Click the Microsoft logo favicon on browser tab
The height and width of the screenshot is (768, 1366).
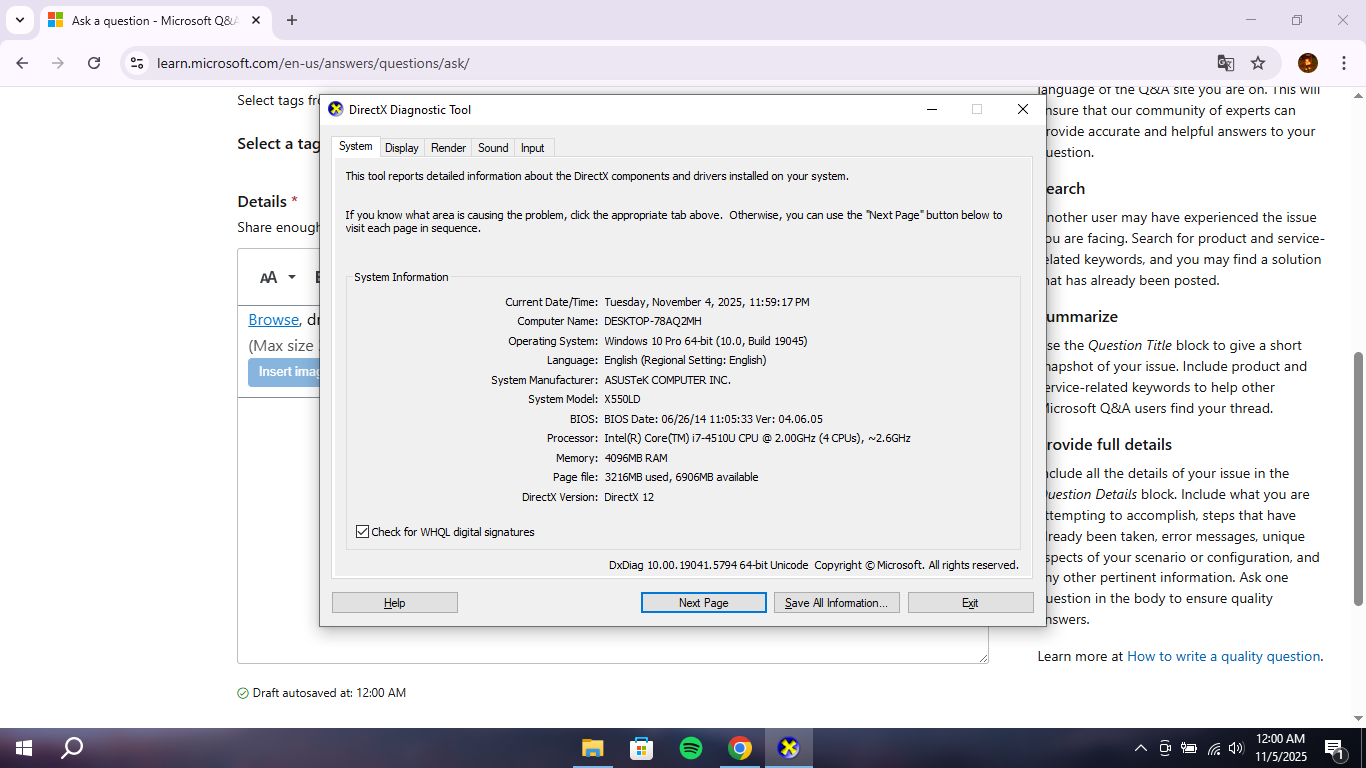[56, 20]
